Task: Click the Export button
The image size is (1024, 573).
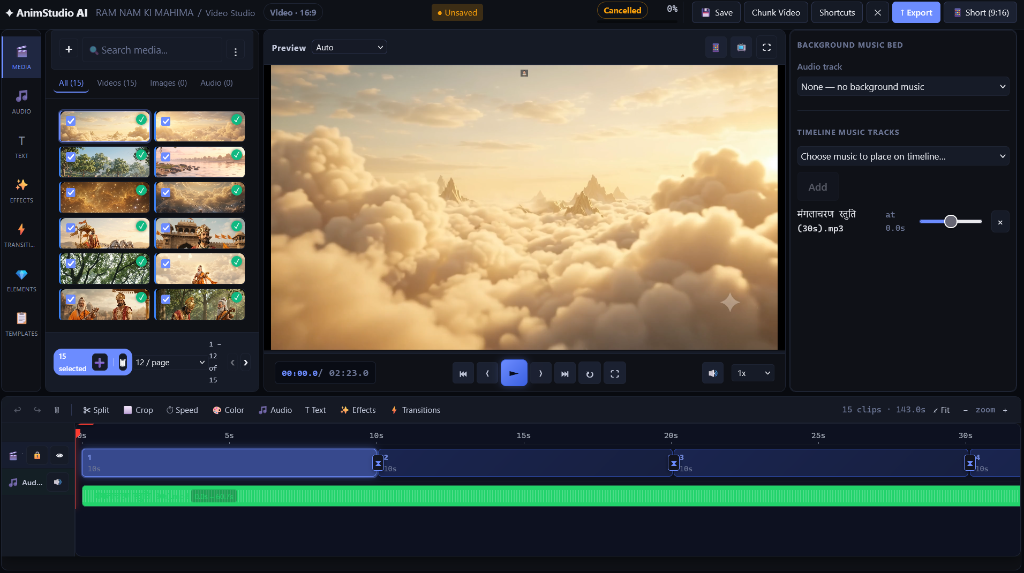Action: coord(916,12)
